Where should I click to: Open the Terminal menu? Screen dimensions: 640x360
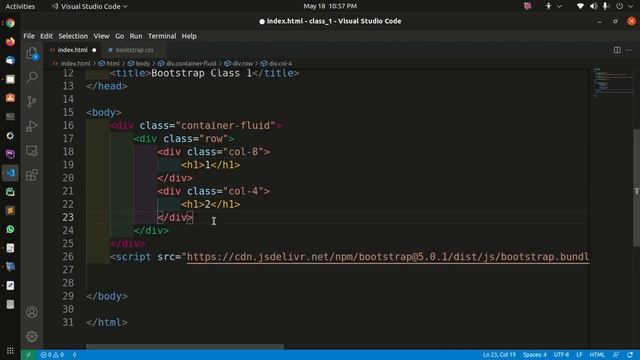click(162, 36)
